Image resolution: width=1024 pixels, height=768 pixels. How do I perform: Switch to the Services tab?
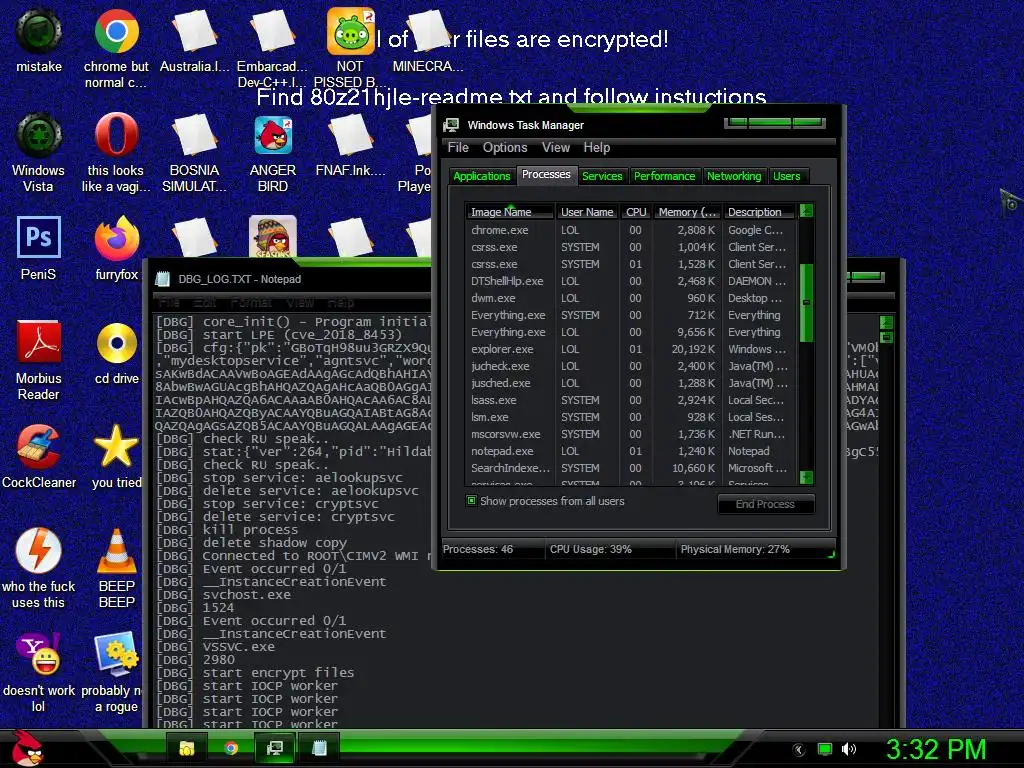pyautogui.click(x=602, y=176)
